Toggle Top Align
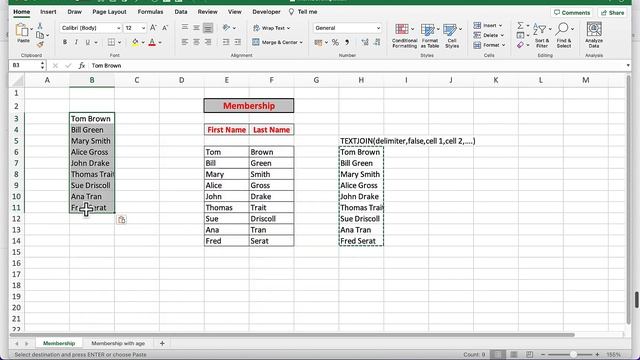This screenshot has height=360, width=640. pos(185,28)
